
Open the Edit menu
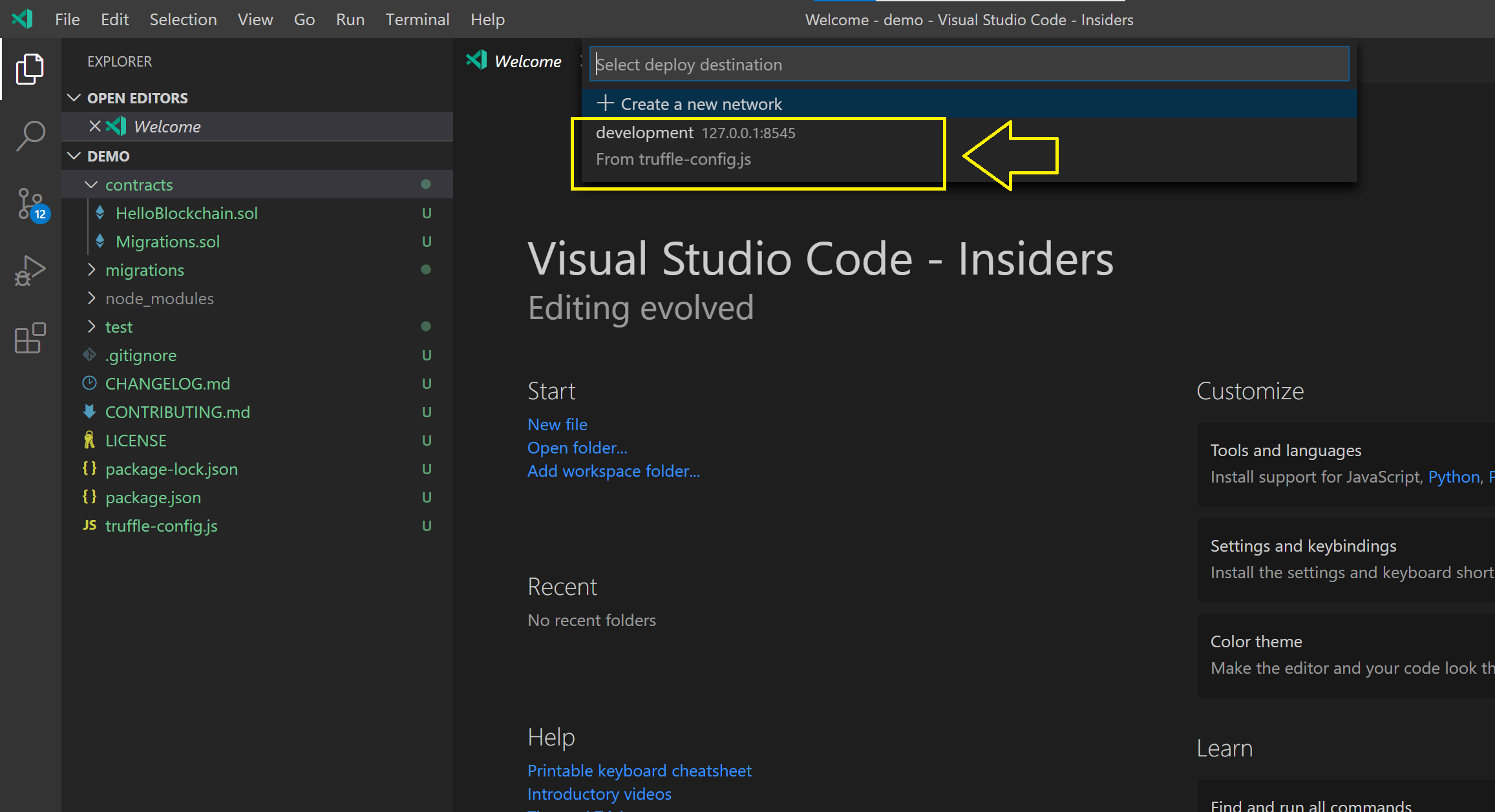coord(114,19)
